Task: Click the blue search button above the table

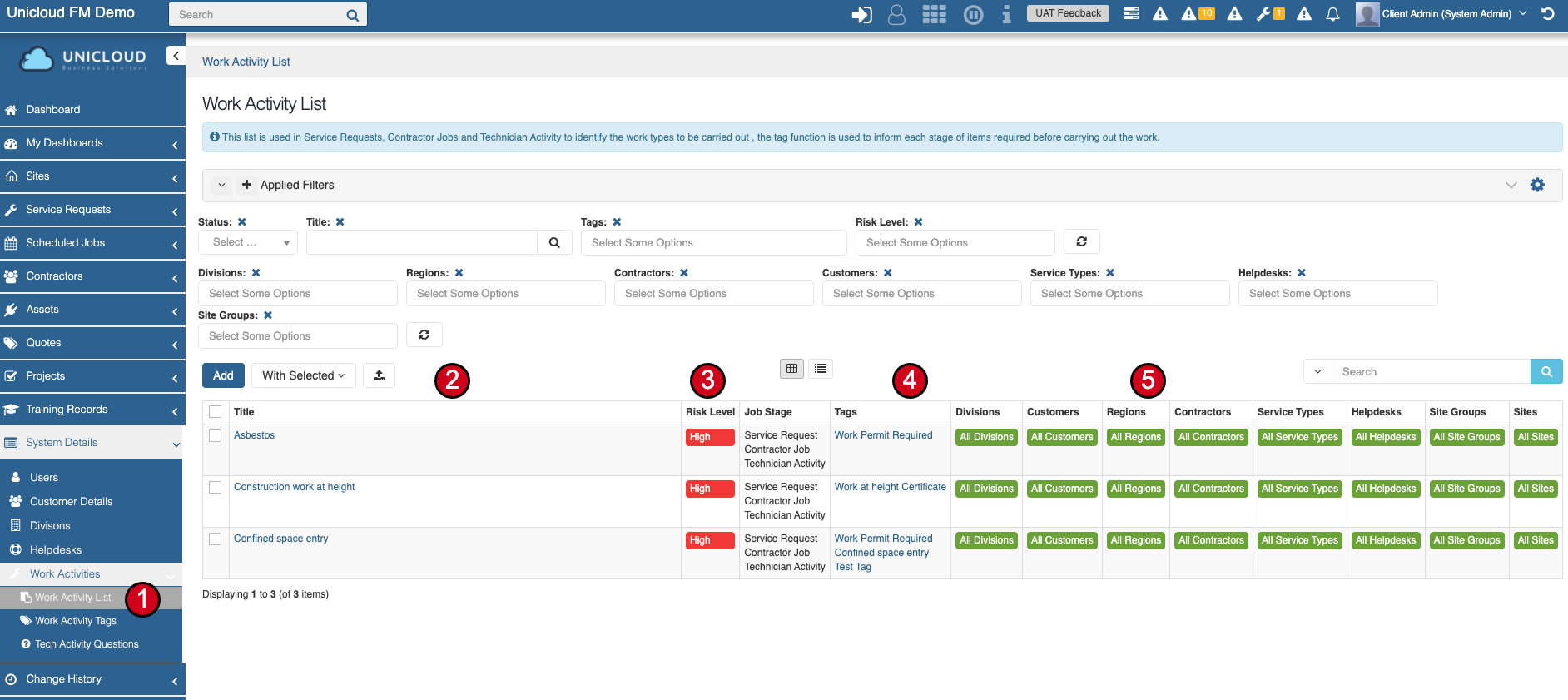Action: click(x=1546, y=371)
